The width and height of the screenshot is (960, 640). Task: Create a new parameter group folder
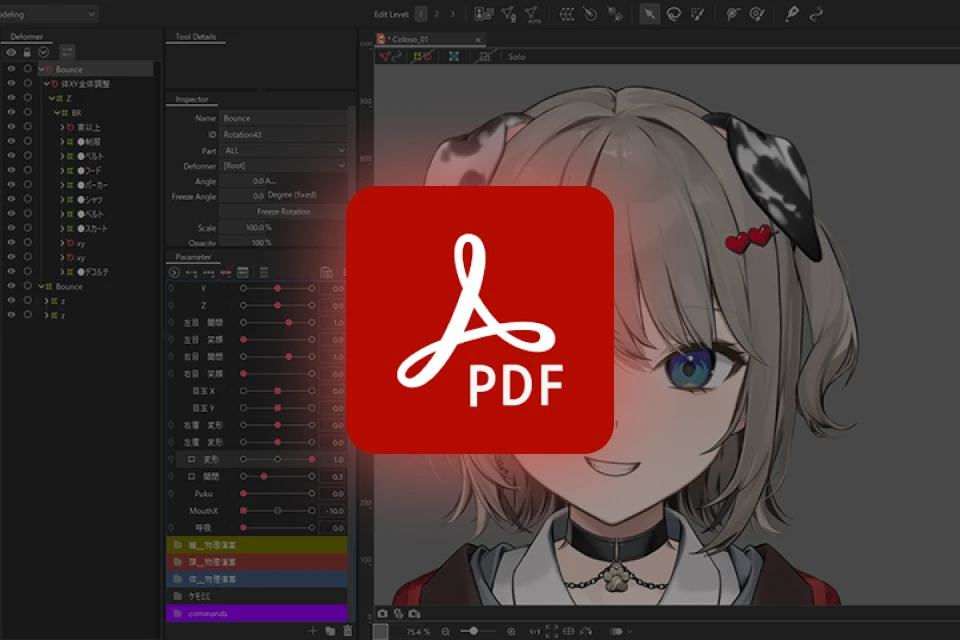(331, 630)
